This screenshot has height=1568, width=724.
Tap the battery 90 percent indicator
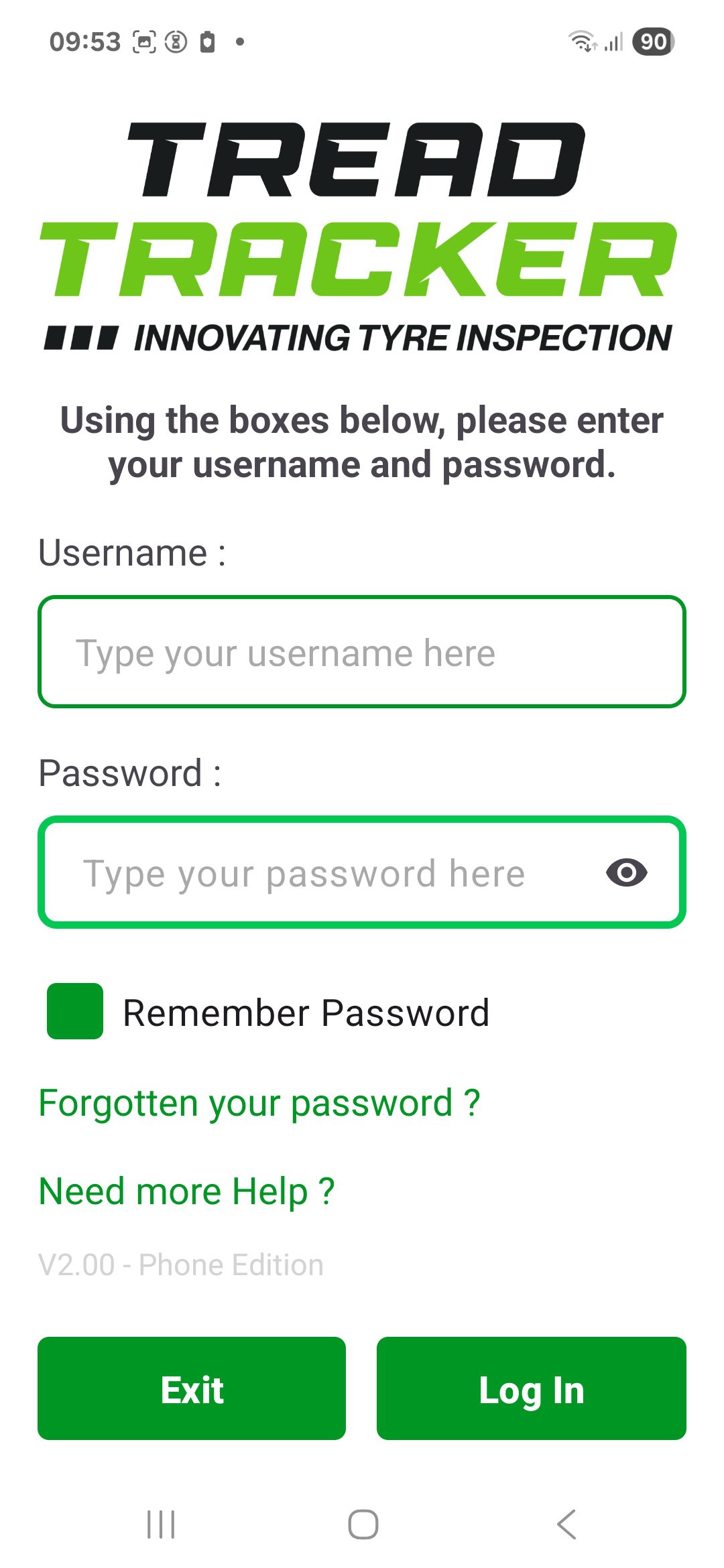coord(653,42)
